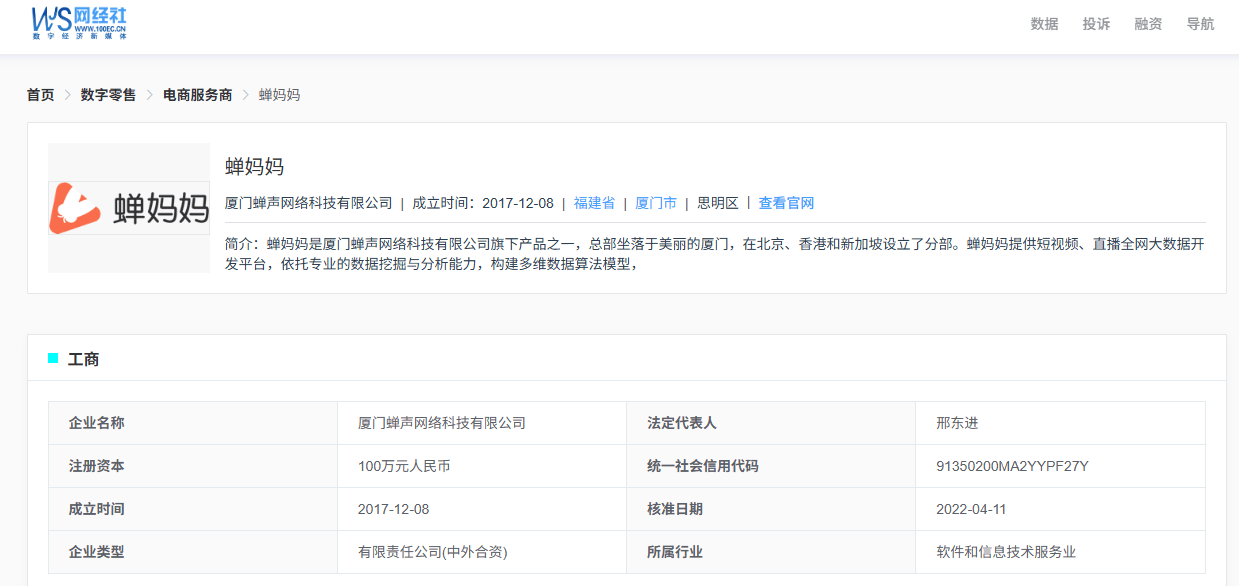1239x586 pixels.
Task: Click 蝉妈妈 at the breadcrumb end
Action: pos(279,95)
